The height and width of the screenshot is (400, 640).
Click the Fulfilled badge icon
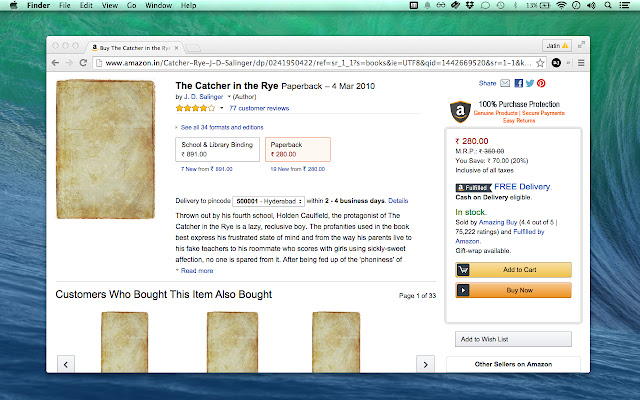click(x=473, y=188)
